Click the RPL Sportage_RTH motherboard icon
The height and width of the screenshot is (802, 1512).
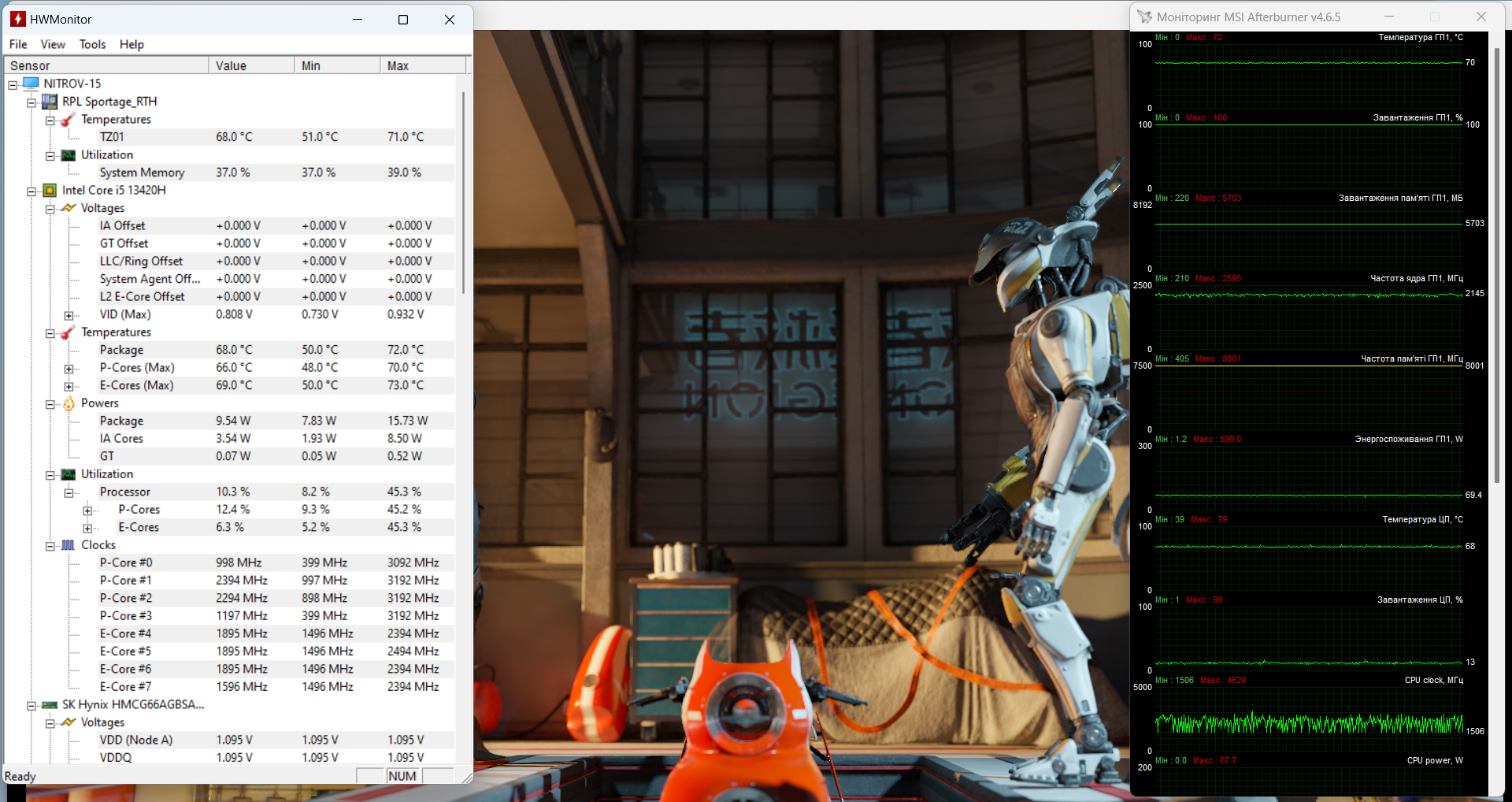[x=50, y=102]
